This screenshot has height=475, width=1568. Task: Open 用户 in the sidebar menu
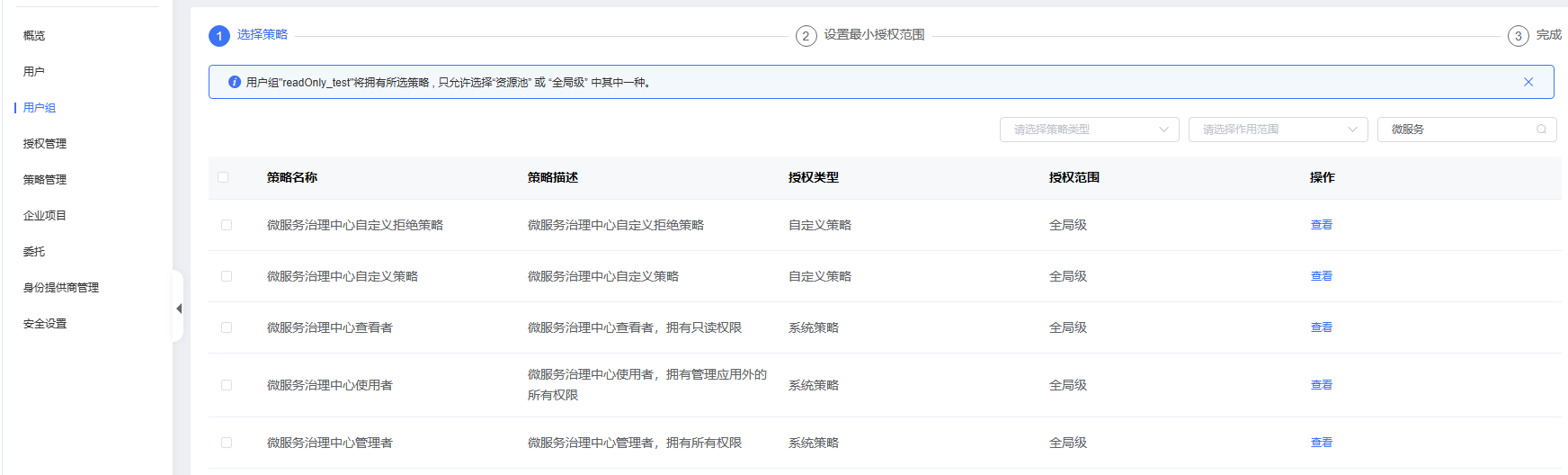click(x=34, y=72)
